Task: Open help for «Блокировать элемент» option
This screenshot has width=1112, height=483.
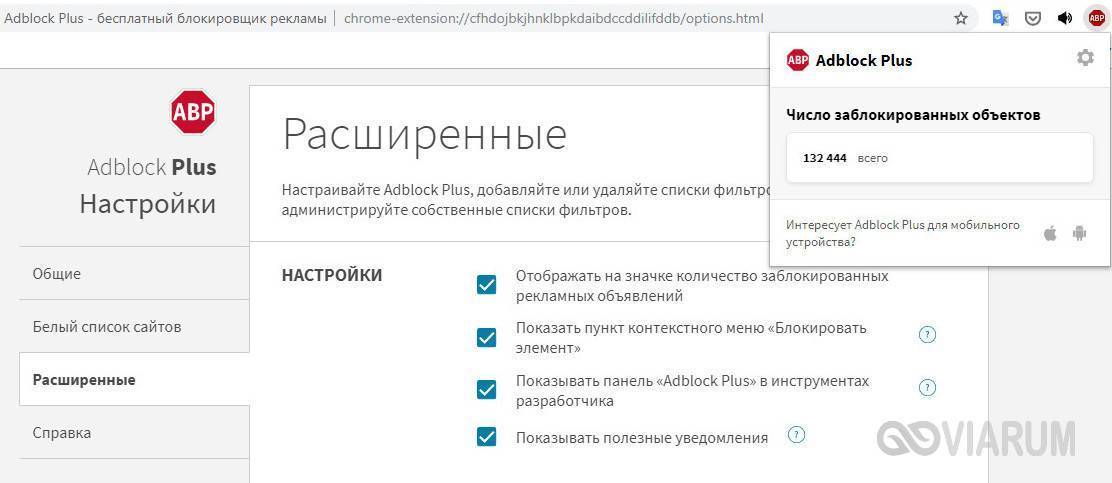Action: pyautogui.click(x=927, y=335)
